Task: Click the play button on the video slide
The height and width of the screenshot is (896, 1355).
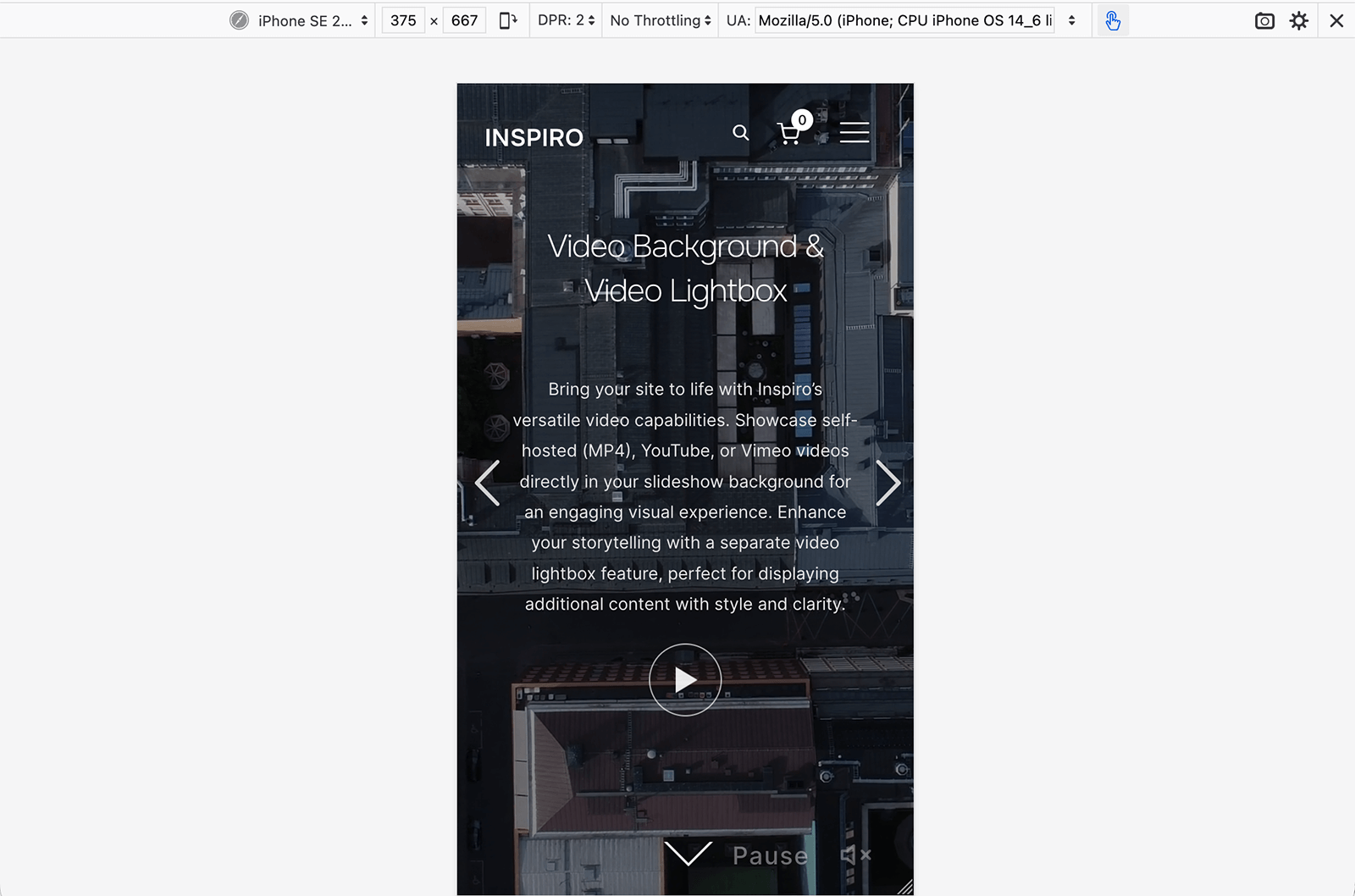Action: click(685, 679)
